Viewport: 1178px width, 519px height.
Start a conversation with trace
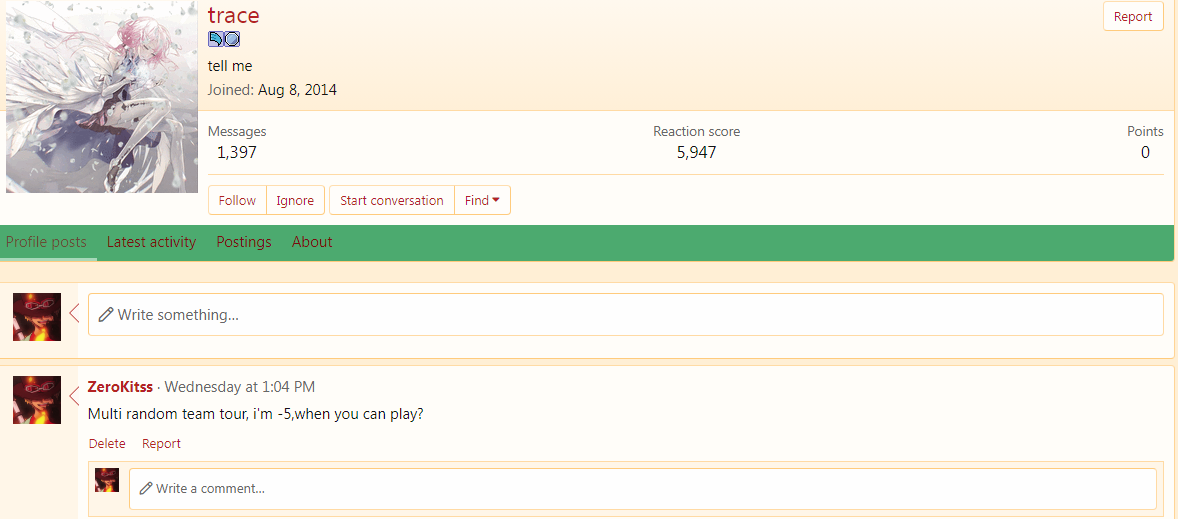click(x=391, y=200)
